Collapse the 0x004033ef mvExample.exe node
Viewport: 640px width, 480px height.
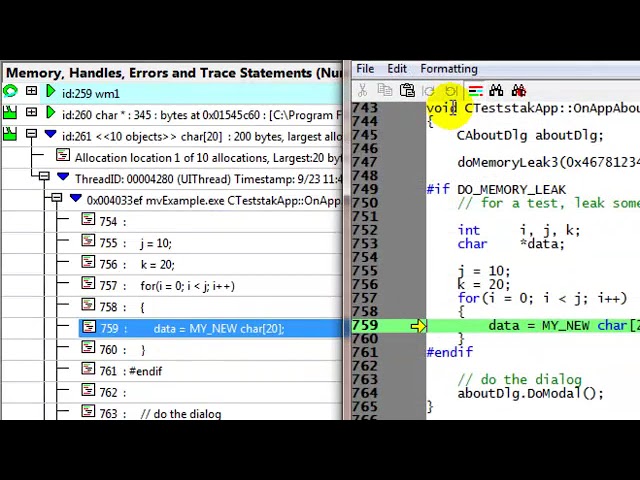tap(57, 198)
